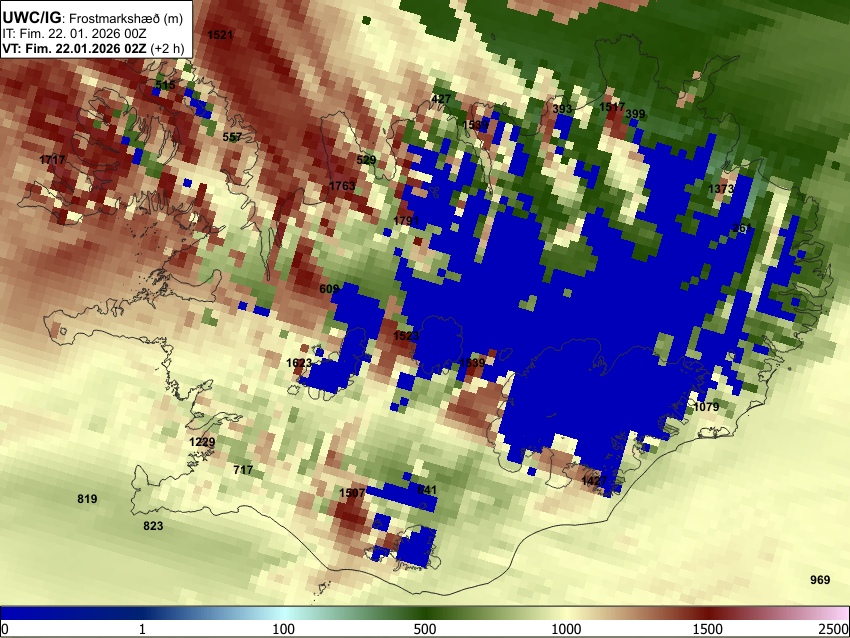Image resolution: width=850 pixels, height=638 pixels.
Task: Click the map value 1427
Action: (594, 481)
